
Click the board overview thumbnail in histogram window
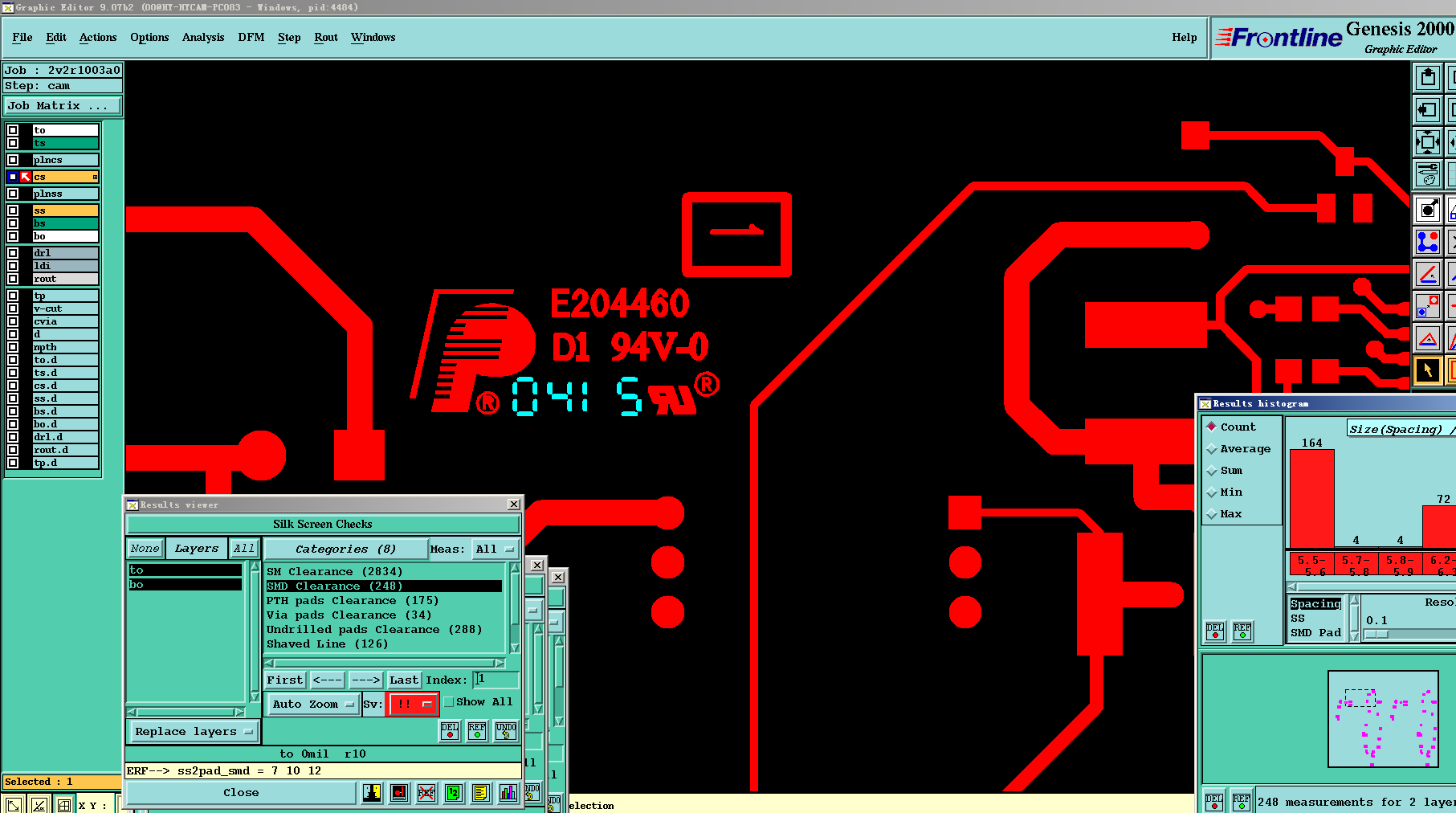(x=1383, y=719)
